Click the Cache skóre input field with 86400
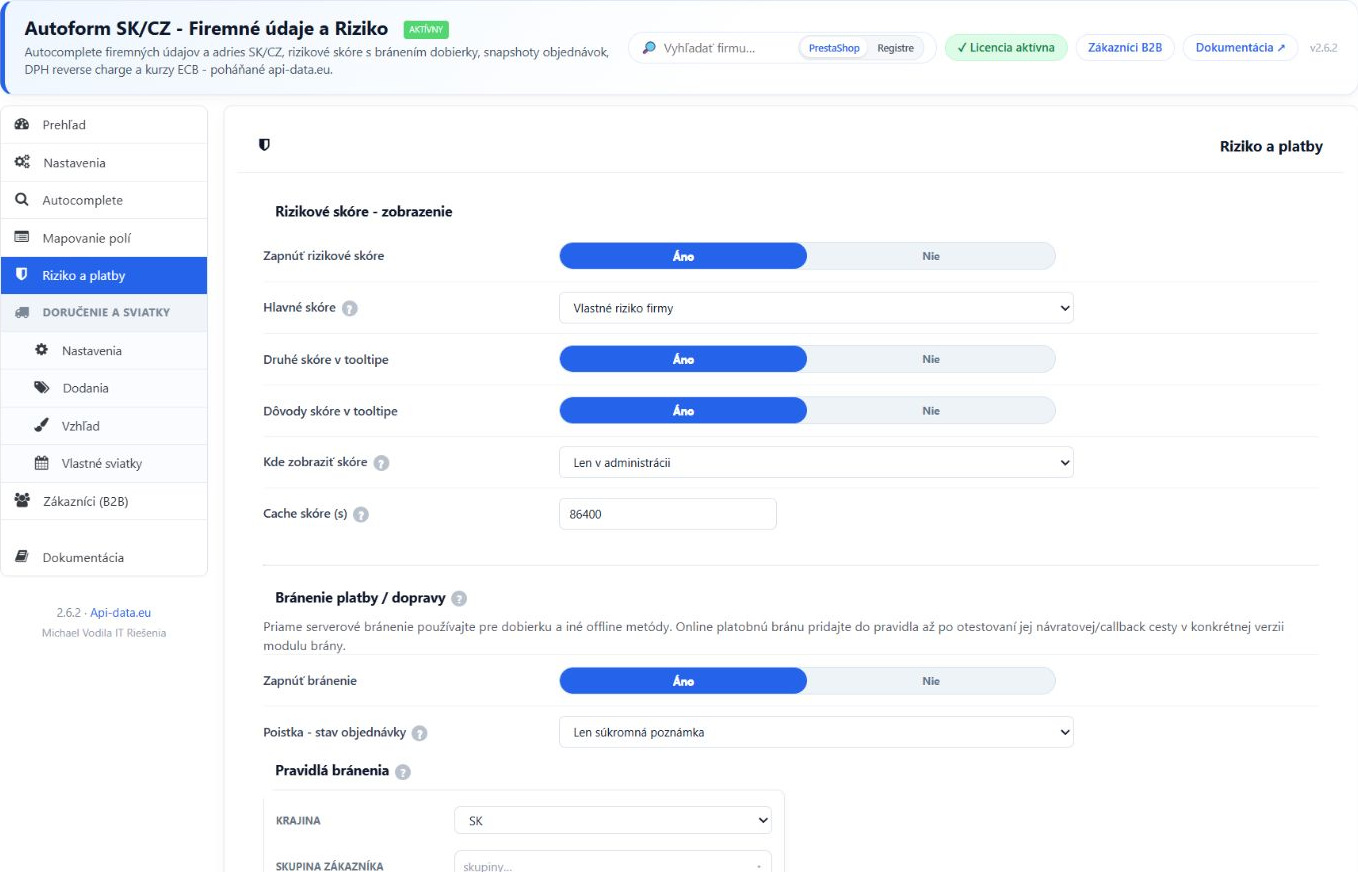The width and height of the screenshot is (1358, 872). pyautogui.click(x=668, y=514)
